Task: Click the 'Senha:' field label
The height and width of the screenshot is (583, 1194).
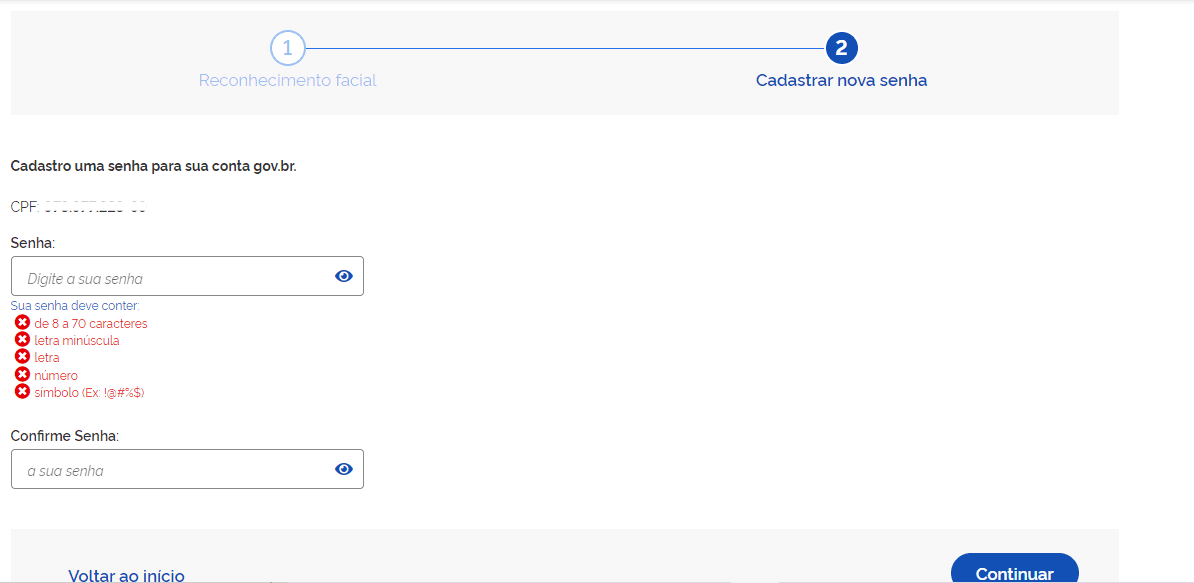Action: click(32, 243)
